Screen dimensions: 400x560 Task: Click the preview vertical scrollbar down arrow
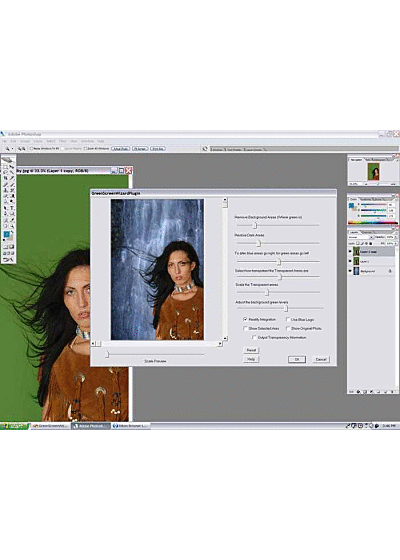coord(225,338)
